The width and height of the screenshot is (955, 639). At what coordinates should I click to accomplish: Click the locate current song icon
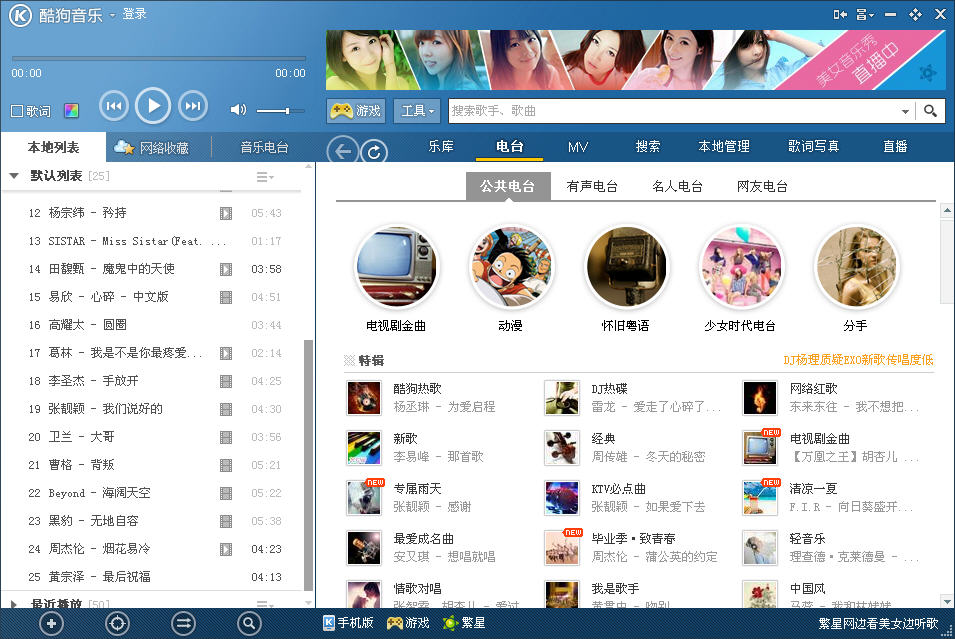[117, 623]
